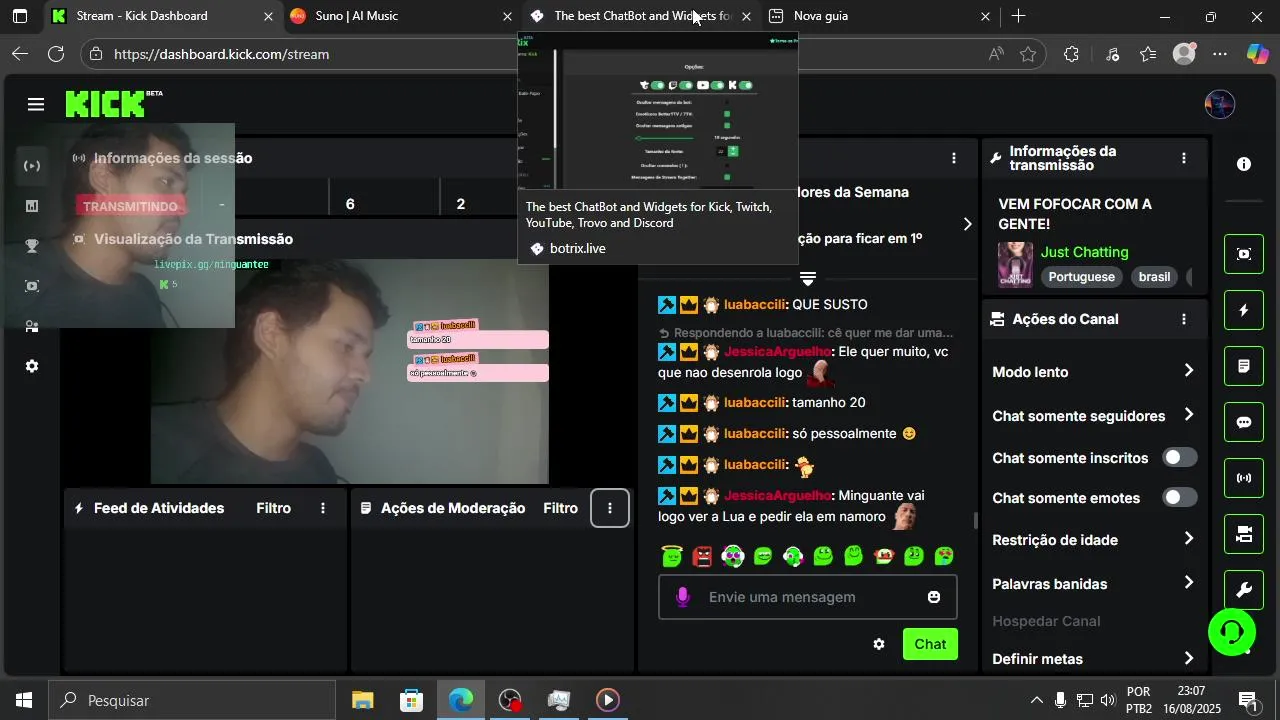Click the taskbar Pesquisar search box
This screenshot has width=1280, height=720.
pyautogui.click(x=192, y=700)
